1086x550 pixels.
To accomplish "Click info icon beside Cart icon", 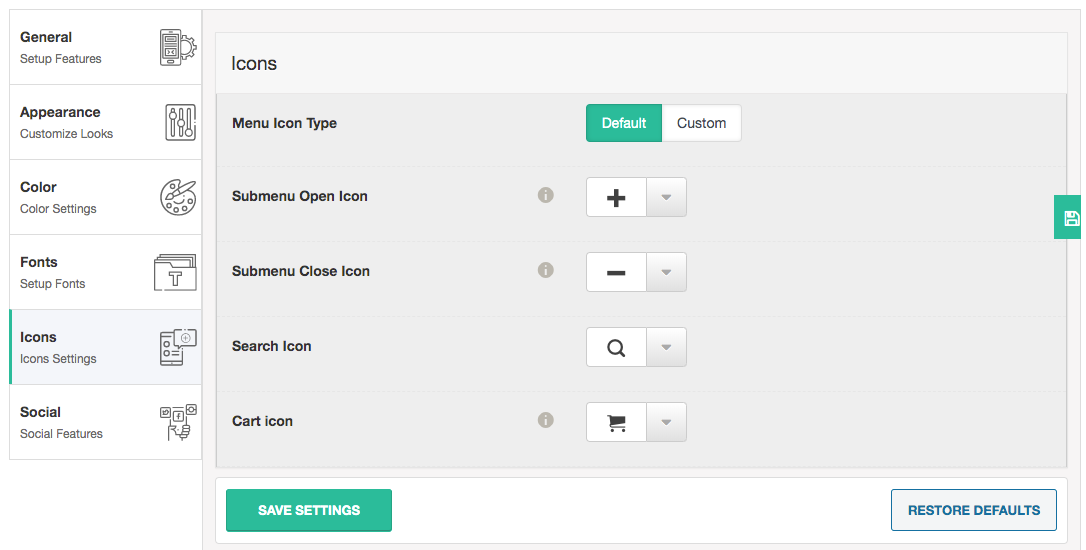I will pyautogui.click(x=546, y=420).
